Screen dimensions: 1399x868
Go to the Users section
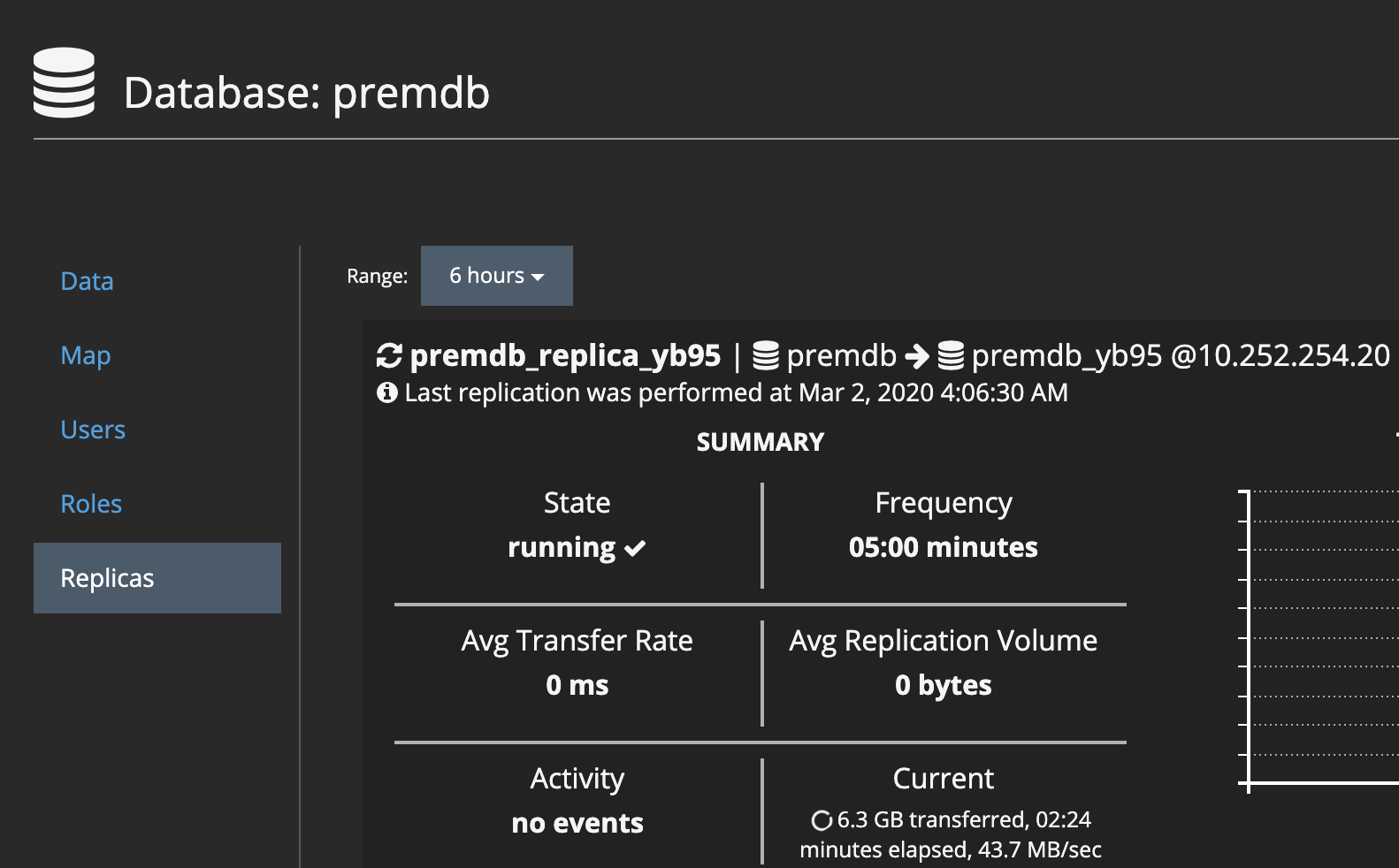coord(93,430)
